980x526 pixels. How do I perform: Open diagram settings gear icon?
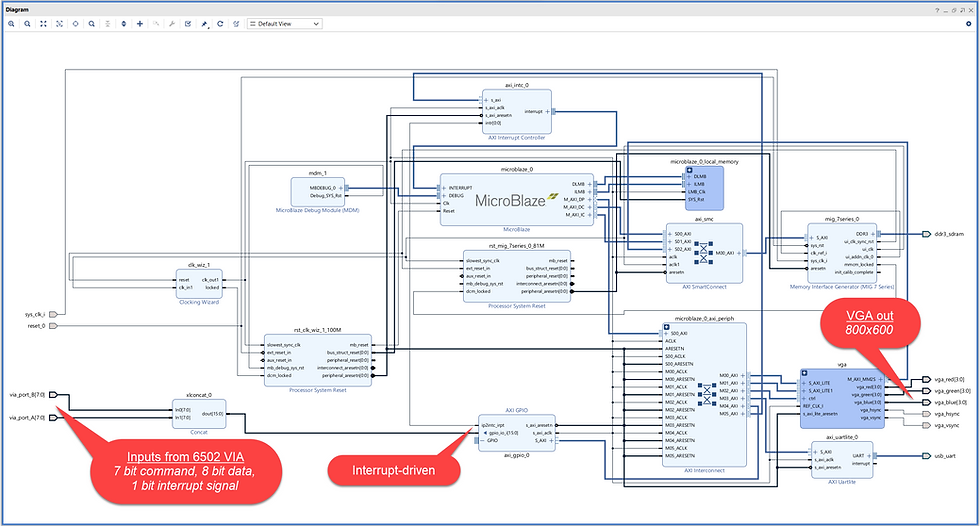[x=968, y=24]
